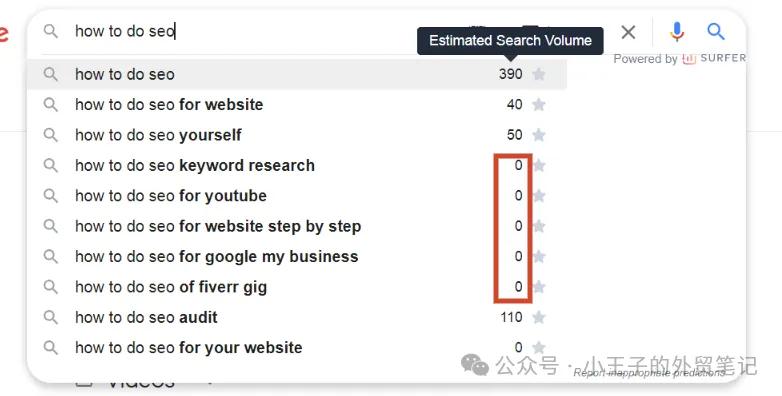Star the "of fiverr gig" suggestion
Image resolution: width=782 pixels, height=396 pixels.
(540, 287)
